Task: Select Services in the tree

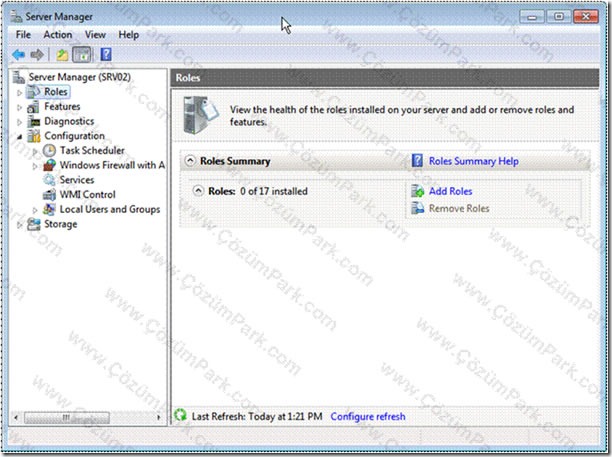Action: (x=77, y=180)
